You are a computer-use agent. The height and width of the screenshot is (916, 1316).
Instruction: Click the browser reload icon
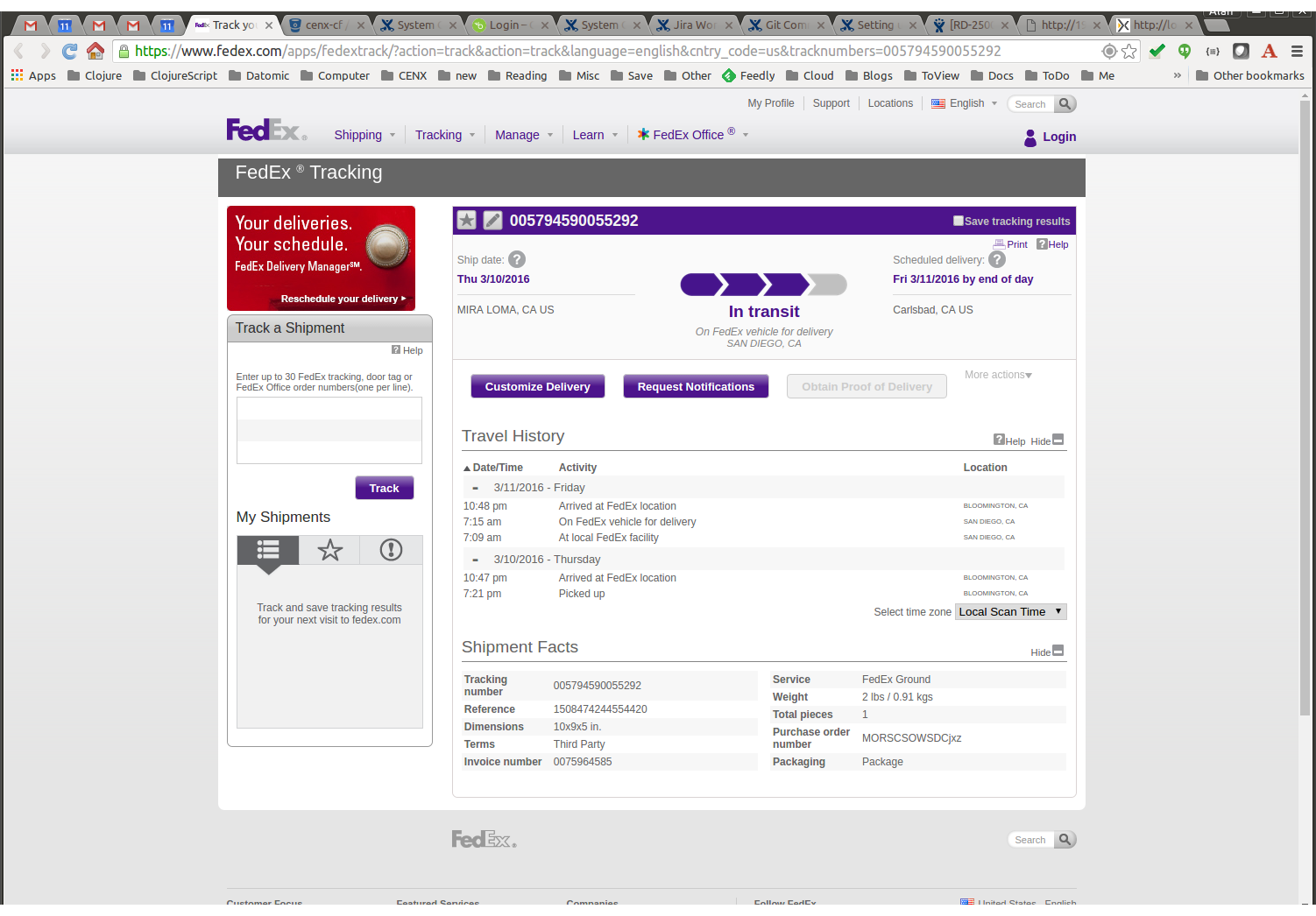coord(70,51)
